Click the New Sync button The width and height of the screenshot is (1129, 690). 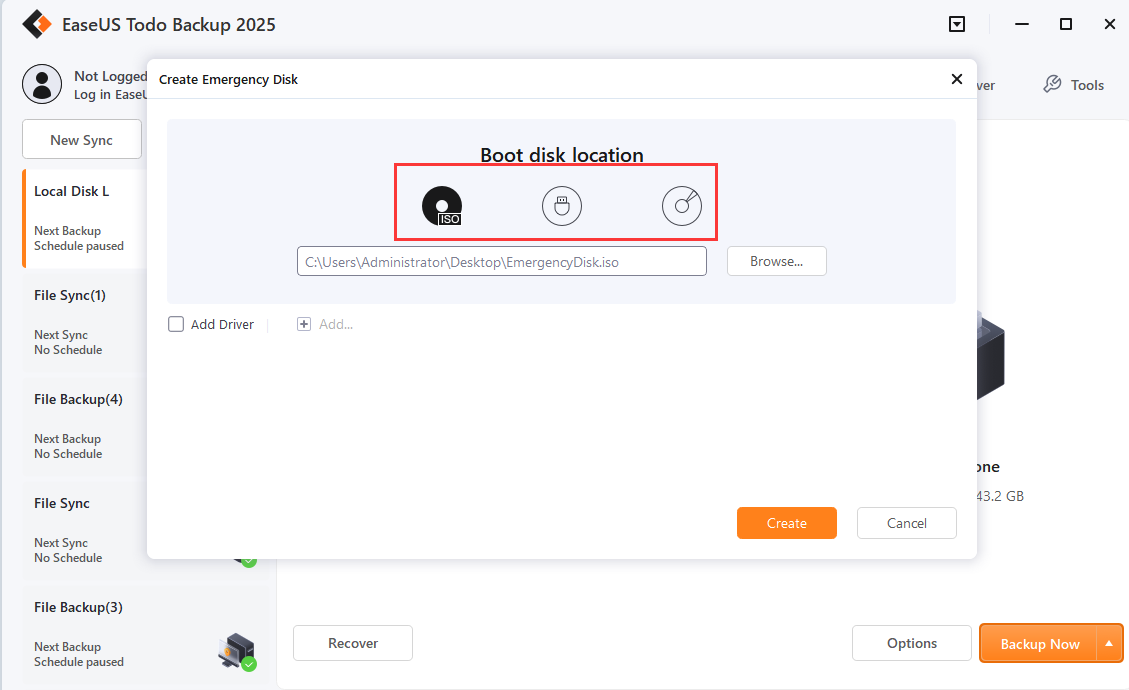[82, 140]
